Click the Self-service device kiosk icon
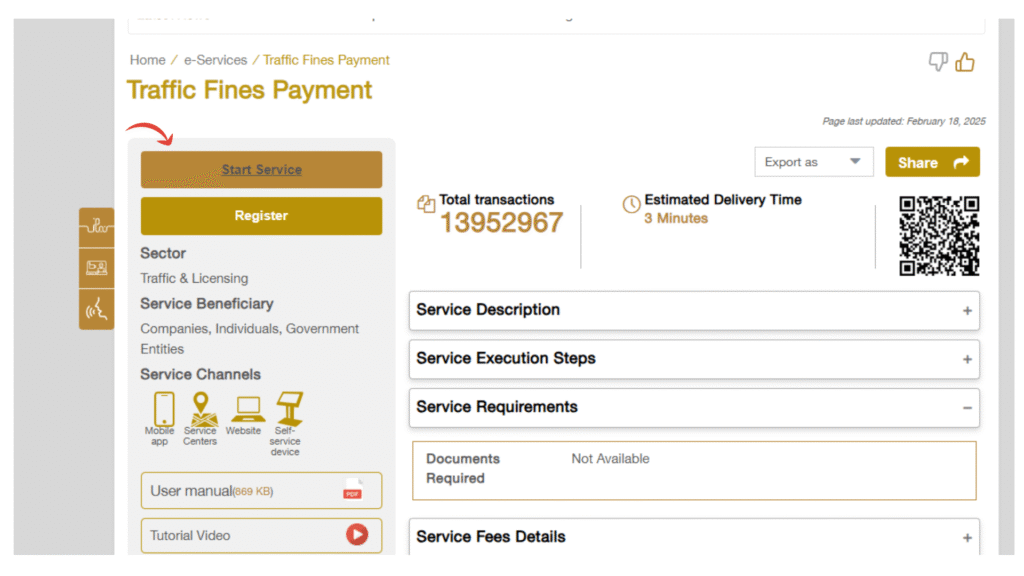1024x576 pixels. (289, 408)
